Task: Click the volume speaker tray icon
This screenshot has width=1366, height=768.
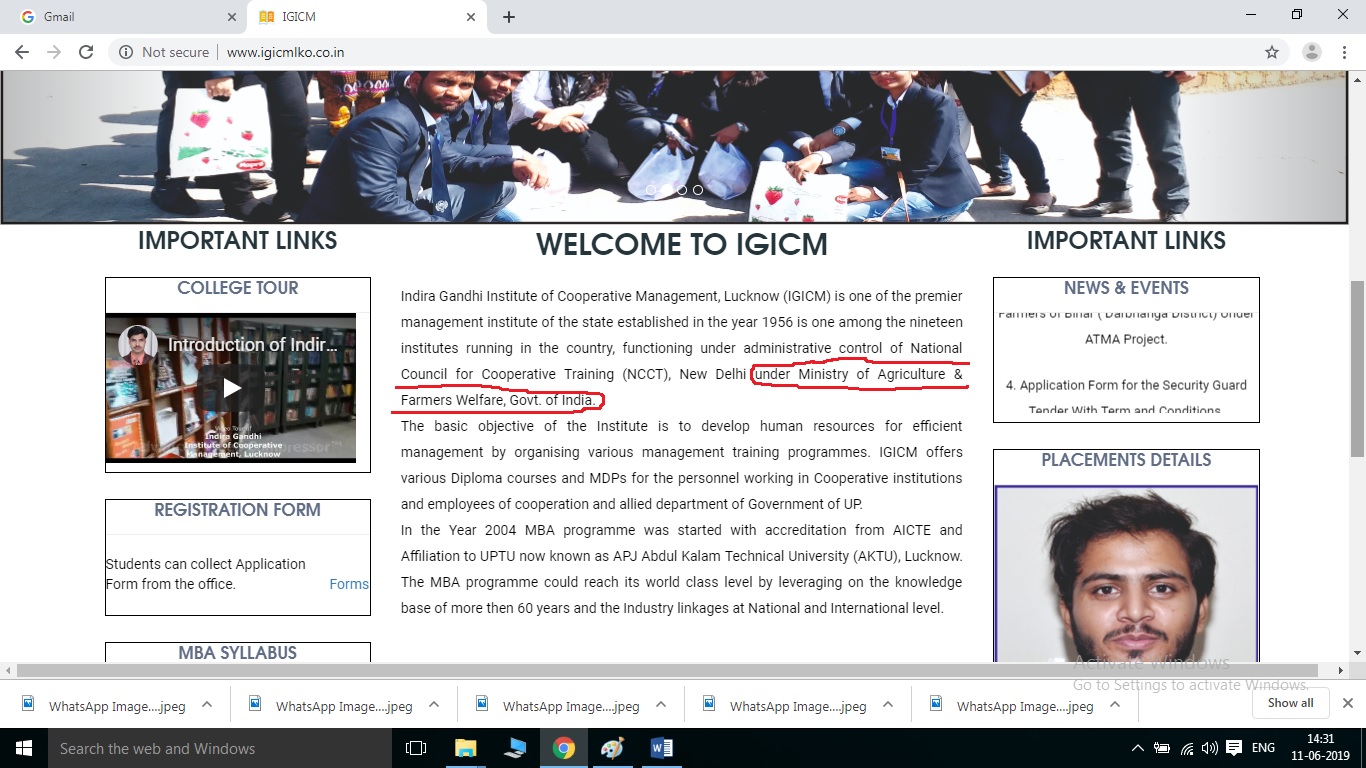Action: [x=1210, y=748]
